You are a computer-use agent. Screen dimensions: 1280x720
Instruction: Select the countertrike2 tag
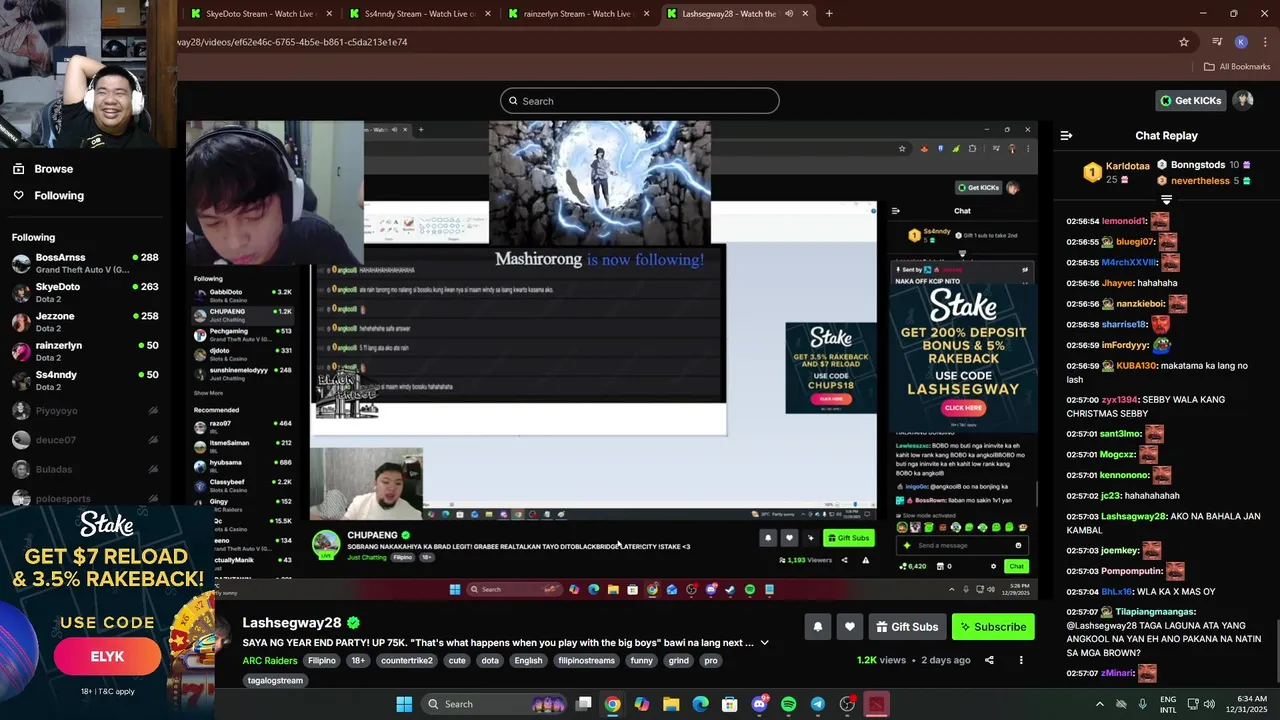click(x=406, y=661)
